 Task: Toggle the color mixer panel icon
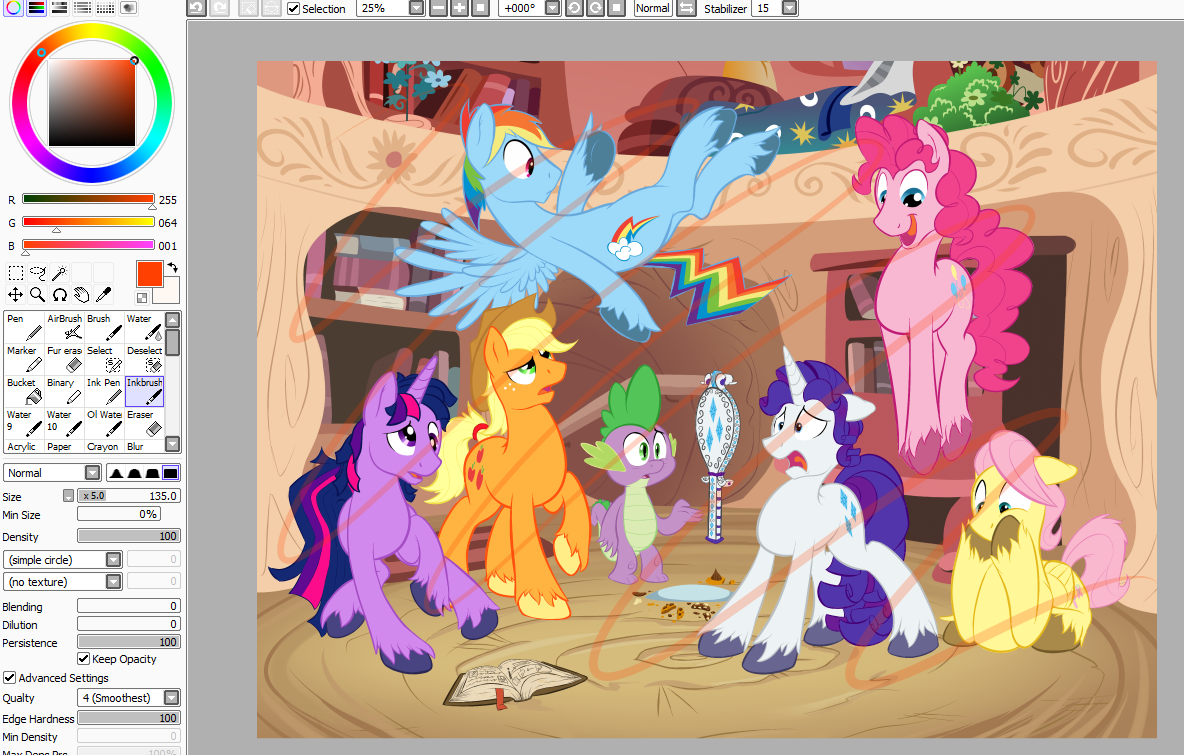pos(82,8)
